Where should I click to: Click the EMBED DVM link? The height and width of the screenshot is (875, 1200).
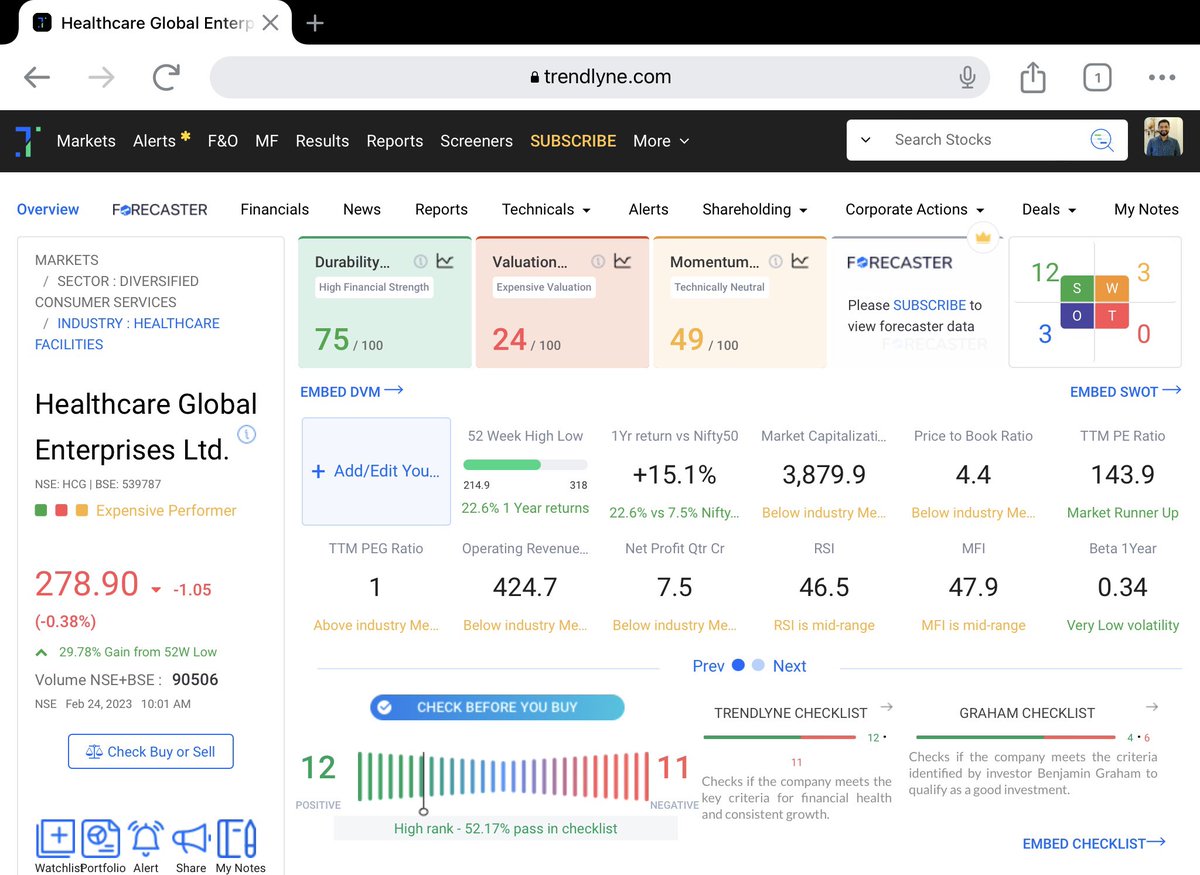click(x=352, y=391)
